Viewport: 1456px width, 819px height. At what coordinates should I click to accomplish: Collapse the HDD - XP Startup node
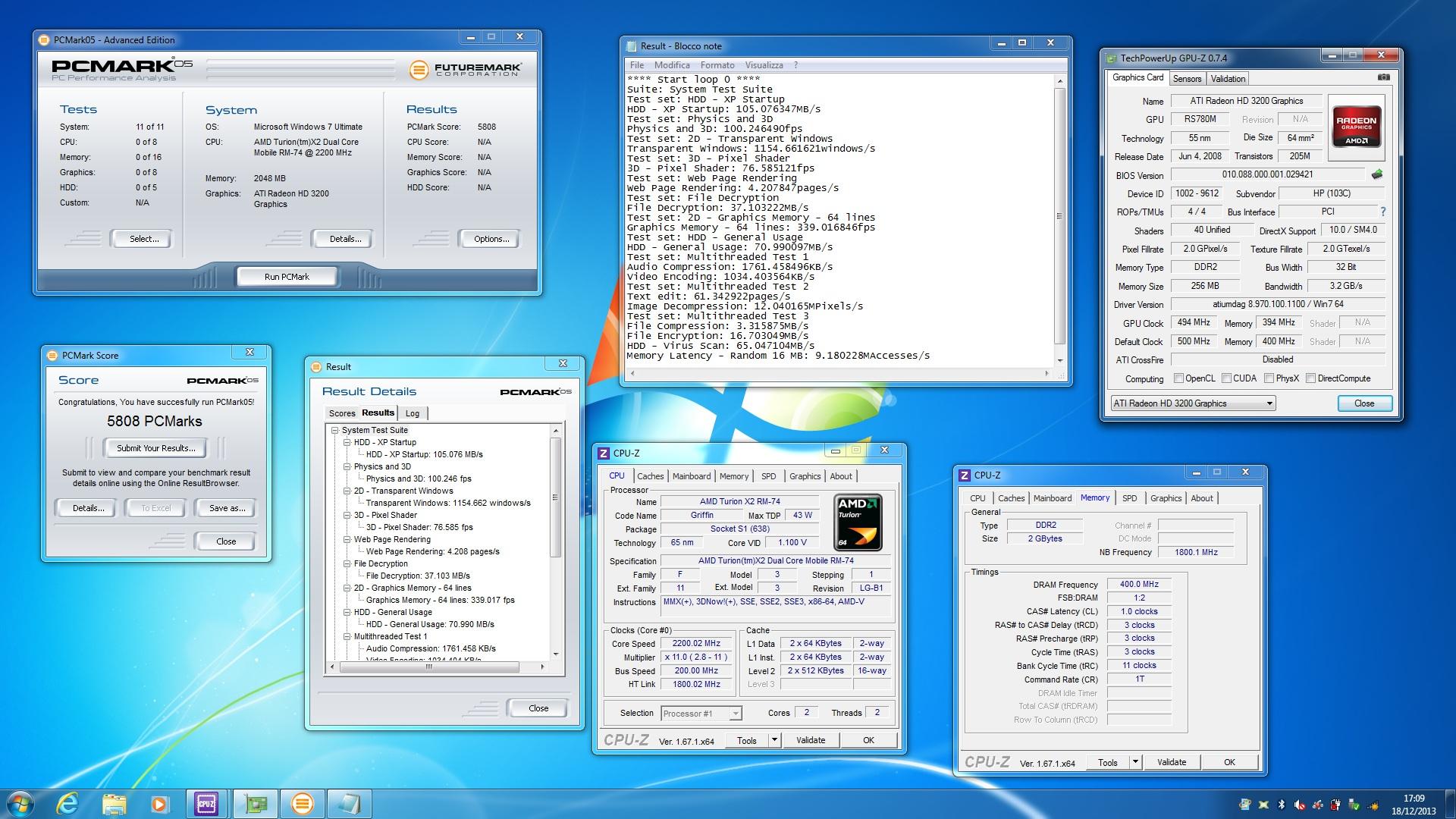coord(347,442)
